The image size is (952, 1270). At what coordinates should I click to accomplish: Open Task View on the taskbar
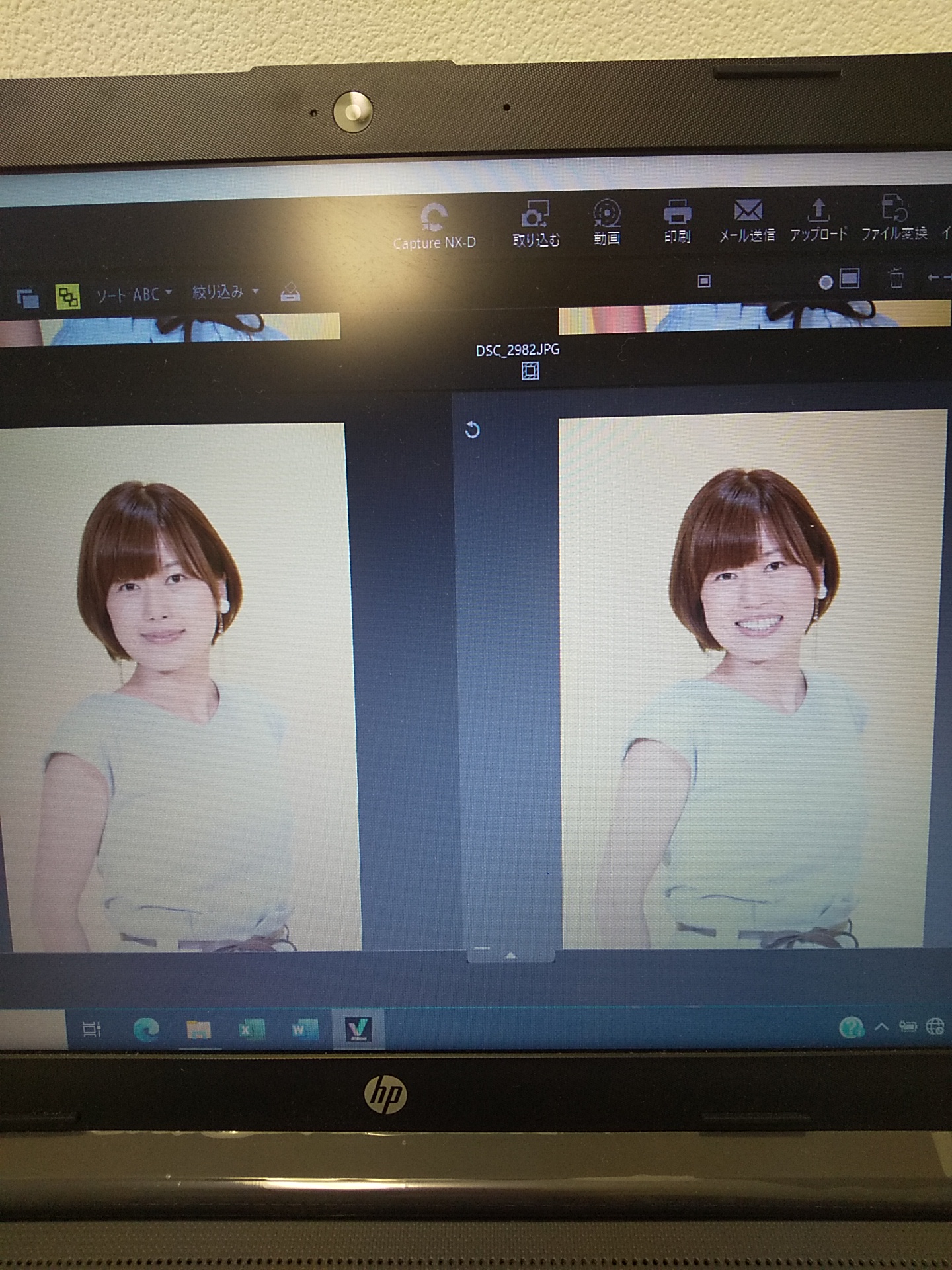[91, 1029]
